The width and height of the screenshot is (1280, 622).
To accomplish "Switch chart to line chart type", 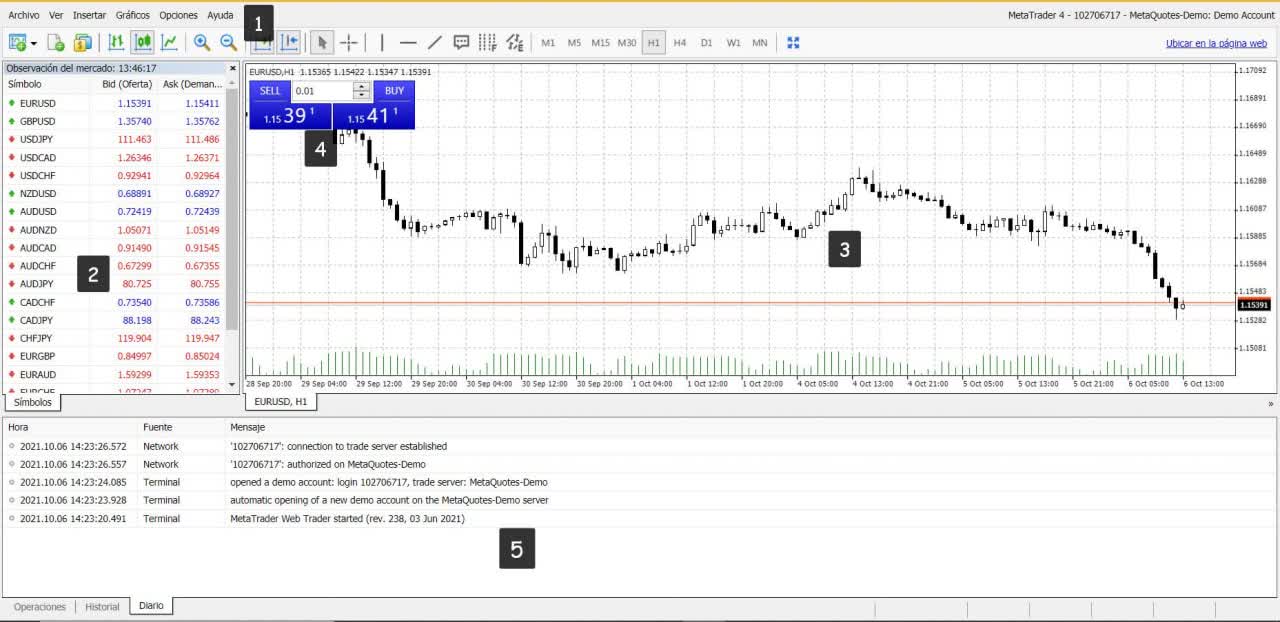I will [x=170, y=42].
